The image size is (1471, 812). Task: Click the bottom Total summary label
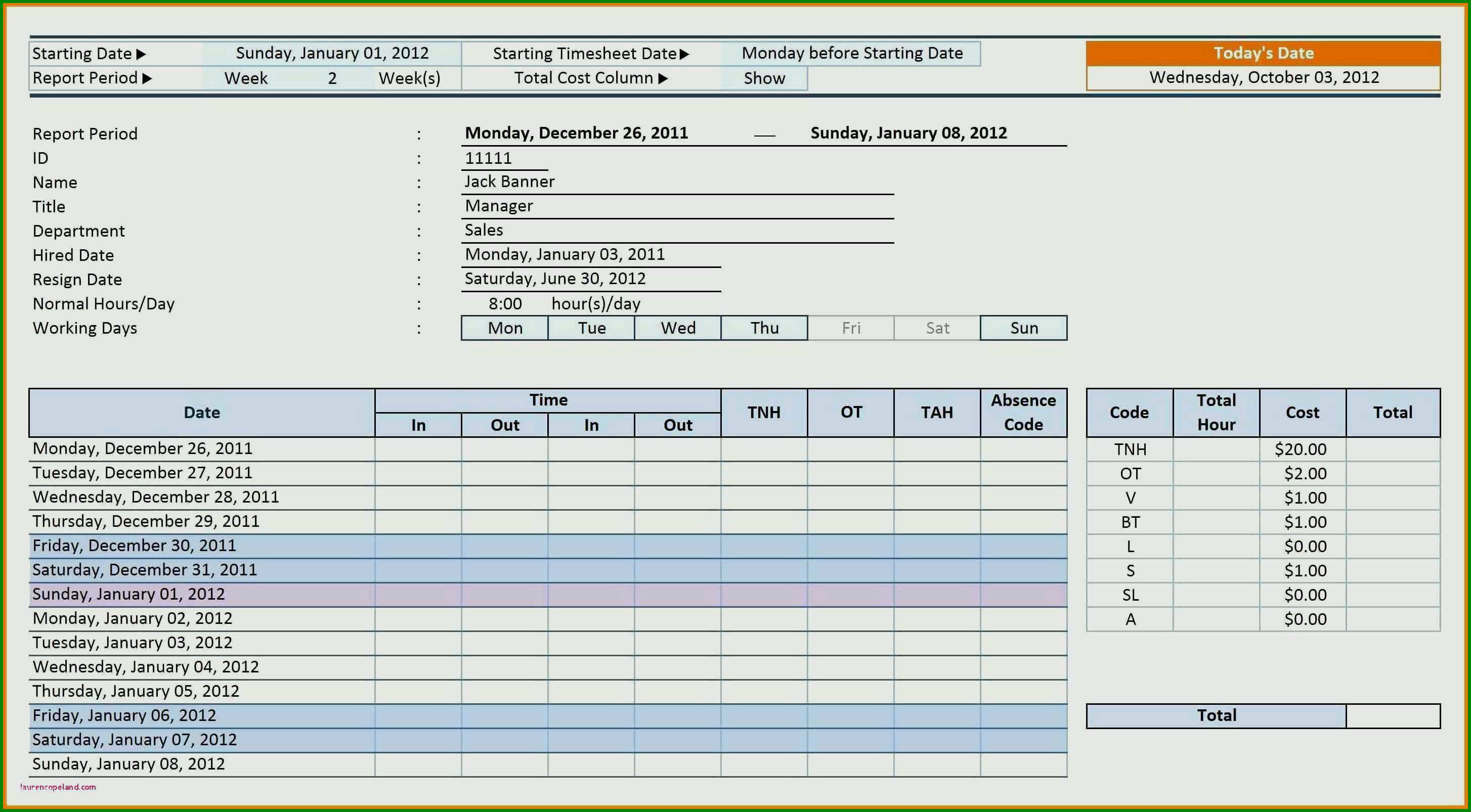1217,716
